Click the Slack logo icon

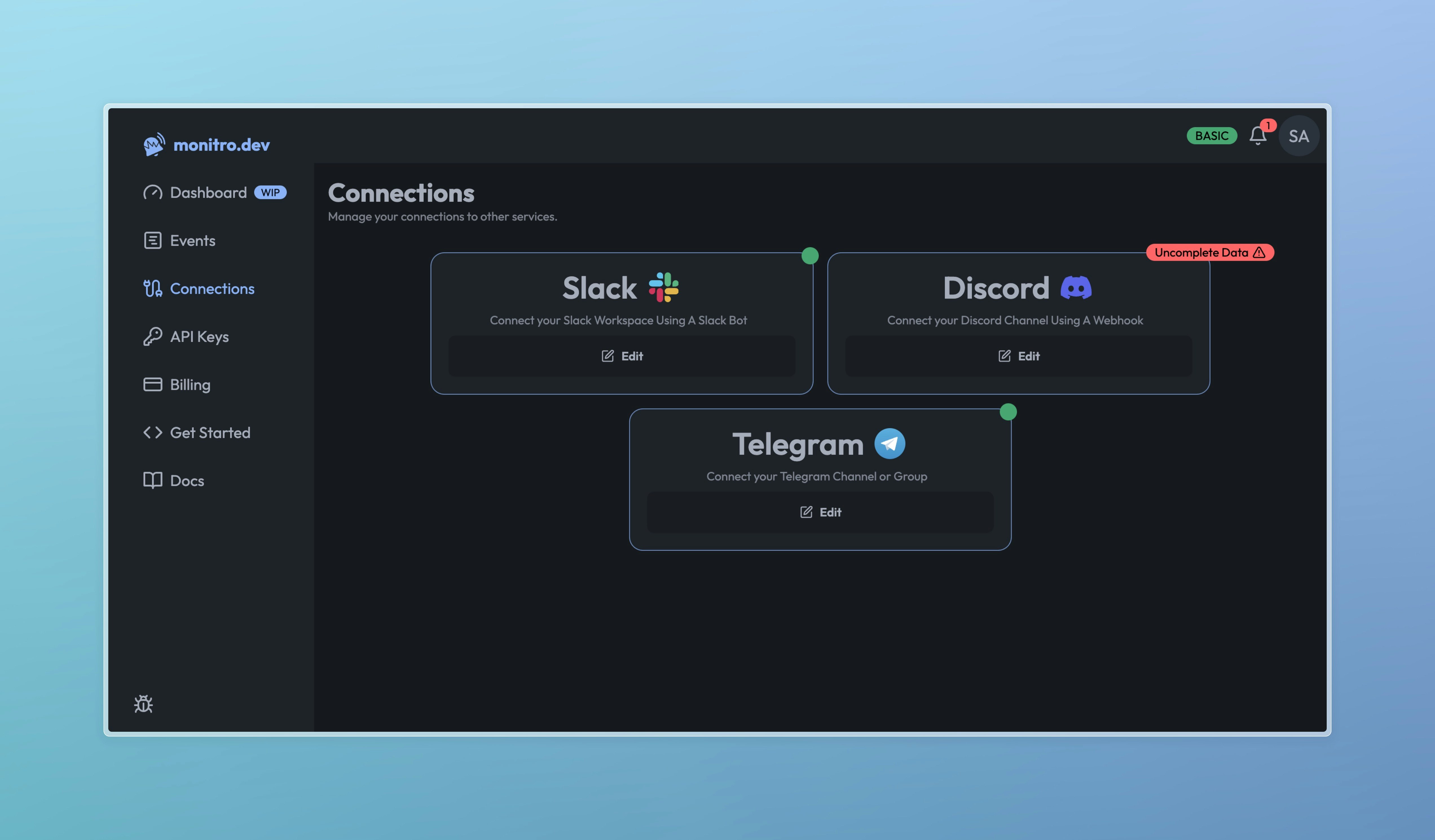(664, 287)
